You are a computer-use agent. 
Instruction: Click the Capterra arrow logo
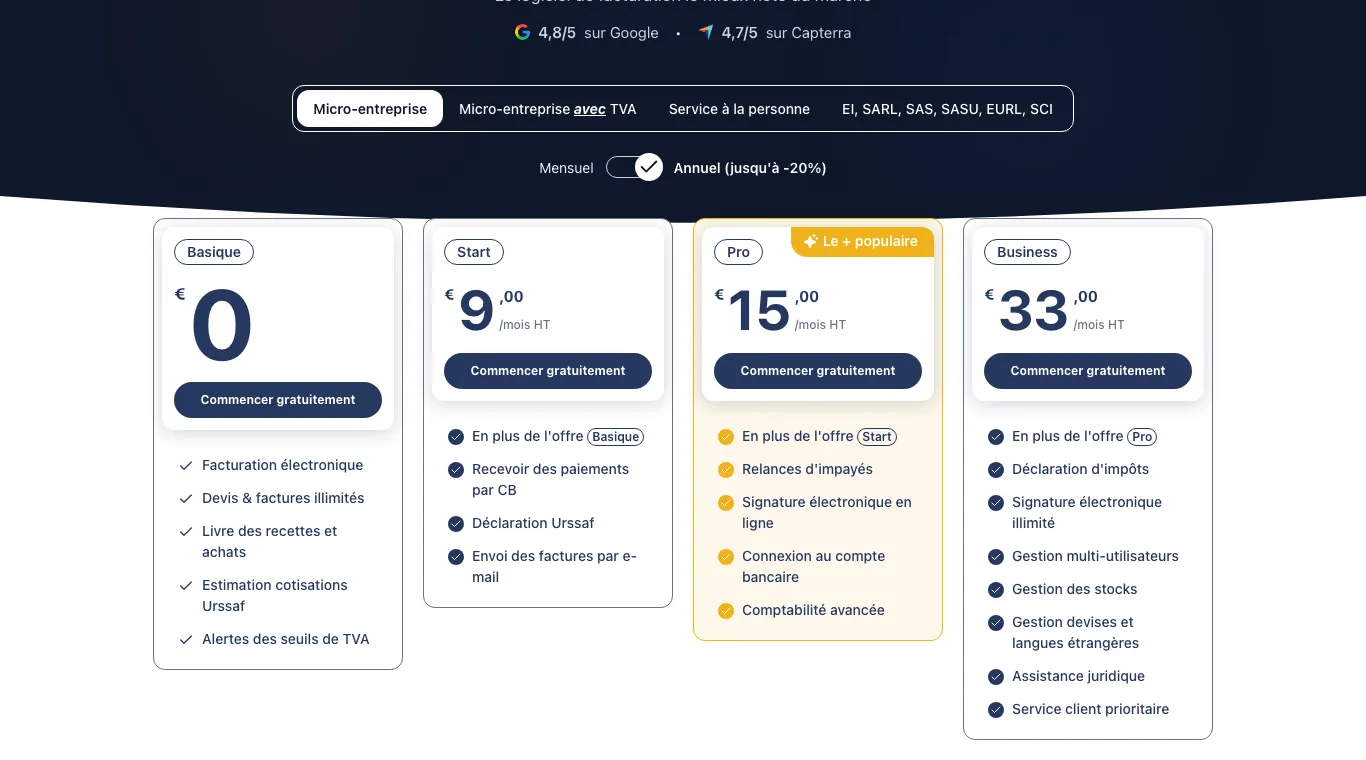point(706,32)
